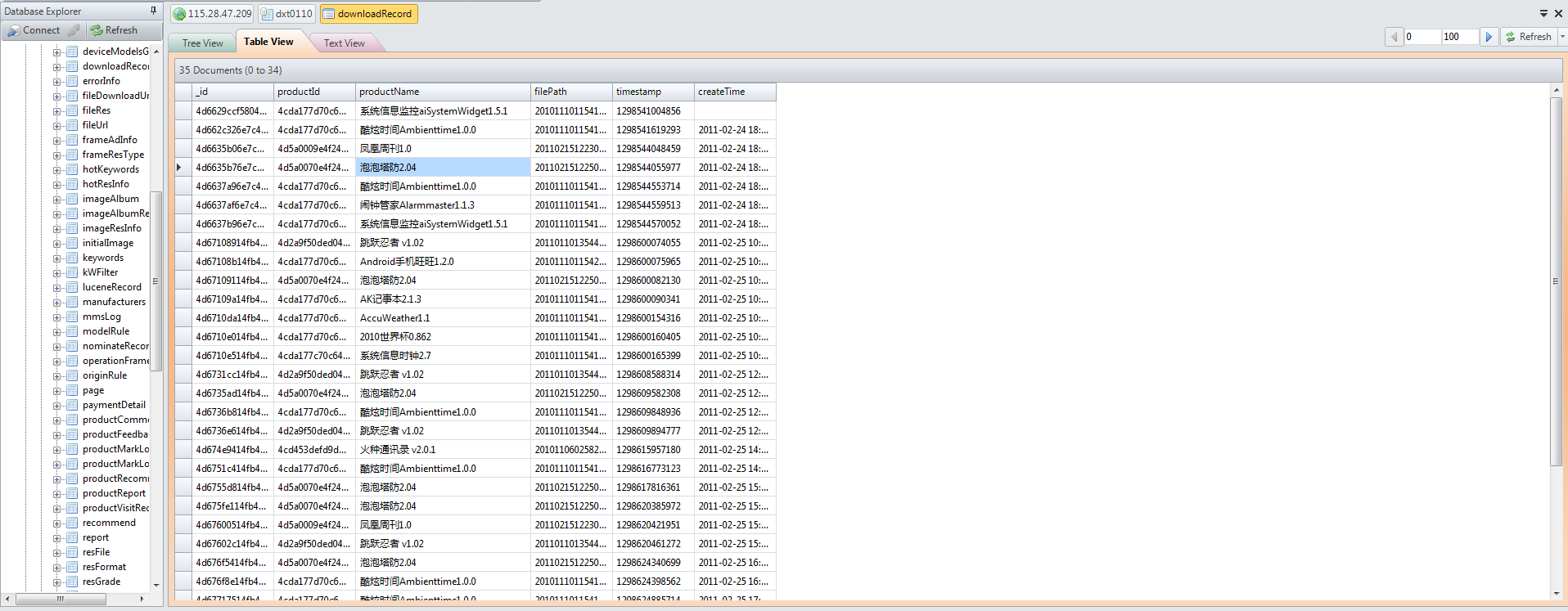Select the luceneRecord collection

point(112,287)
